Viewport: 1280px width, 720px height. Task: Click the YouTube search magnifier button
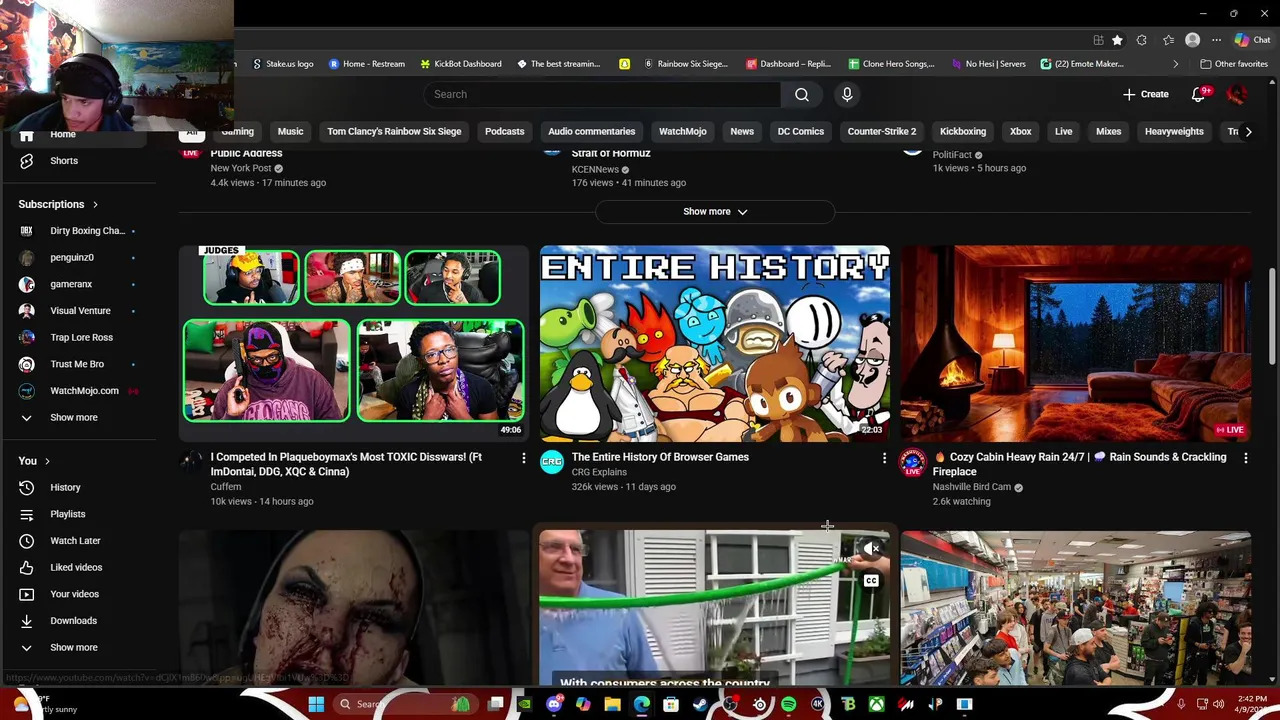click(x=802, y=94)
